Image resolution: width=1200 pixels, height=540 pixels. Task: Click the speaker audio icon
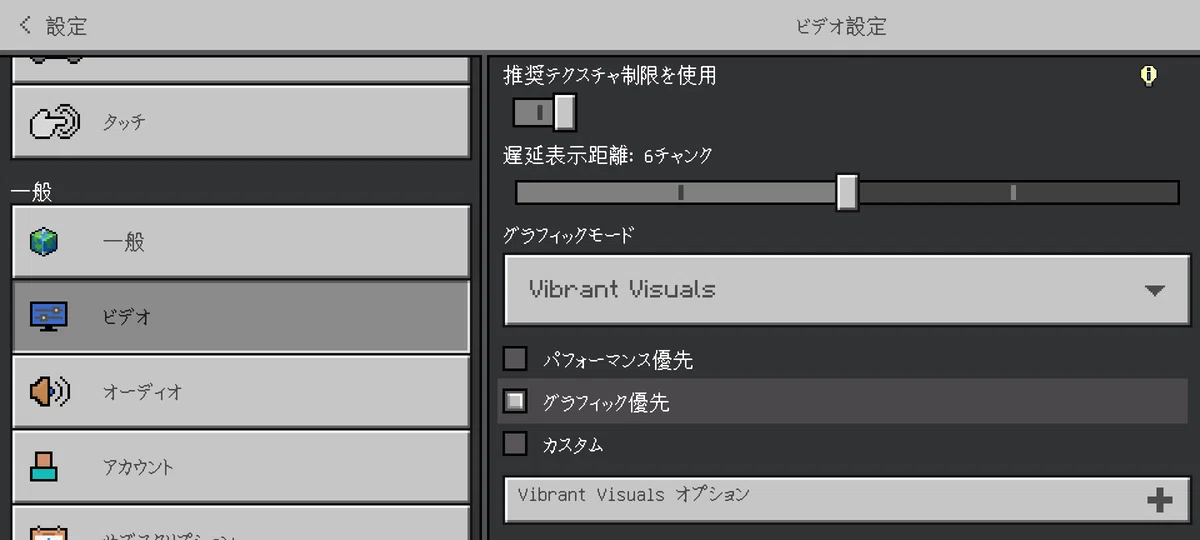click(49, 391)
